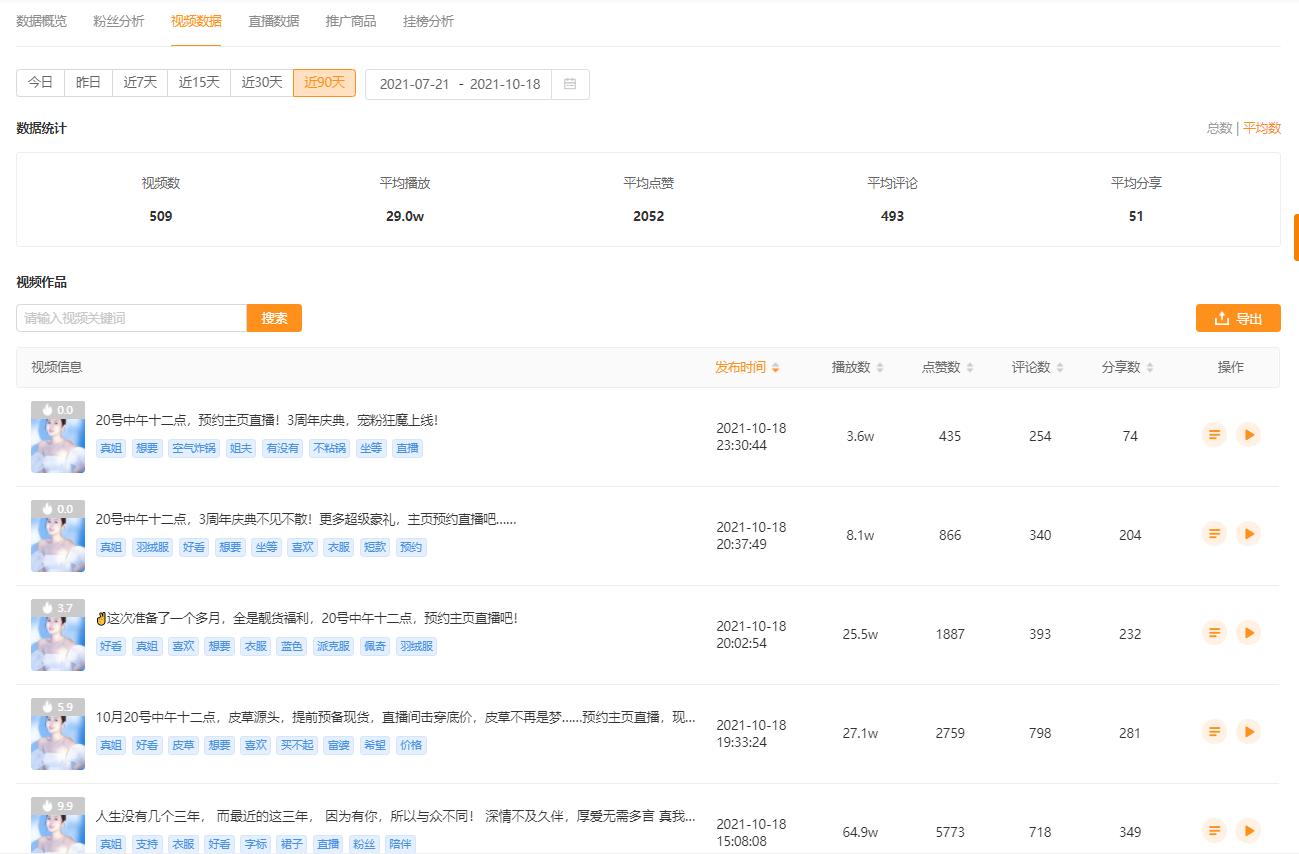Toggle 点赞数 column sorting order
Screen dimensions: 1299x854
tap(972, 367)
